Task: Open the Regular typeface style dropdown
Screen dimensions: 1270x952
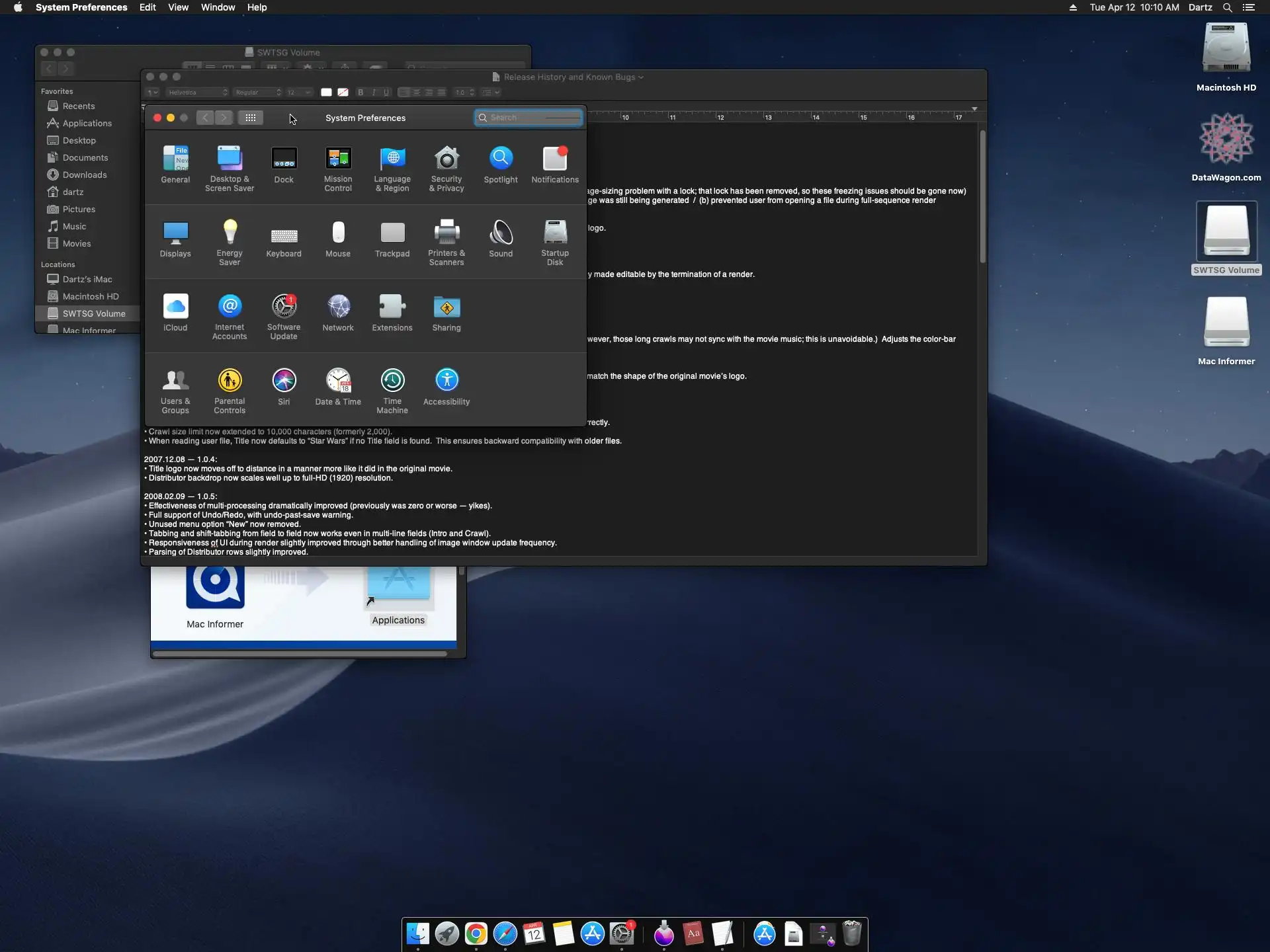Action: pyautogui.click(x=258, y=93)
